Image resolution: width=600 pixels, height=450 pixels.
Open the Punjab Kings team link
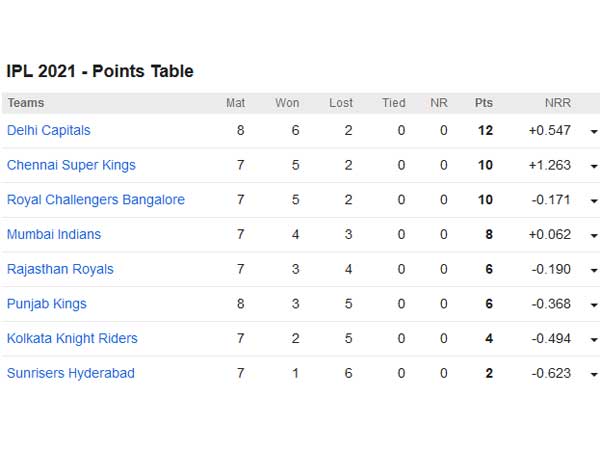pos(47,304)
